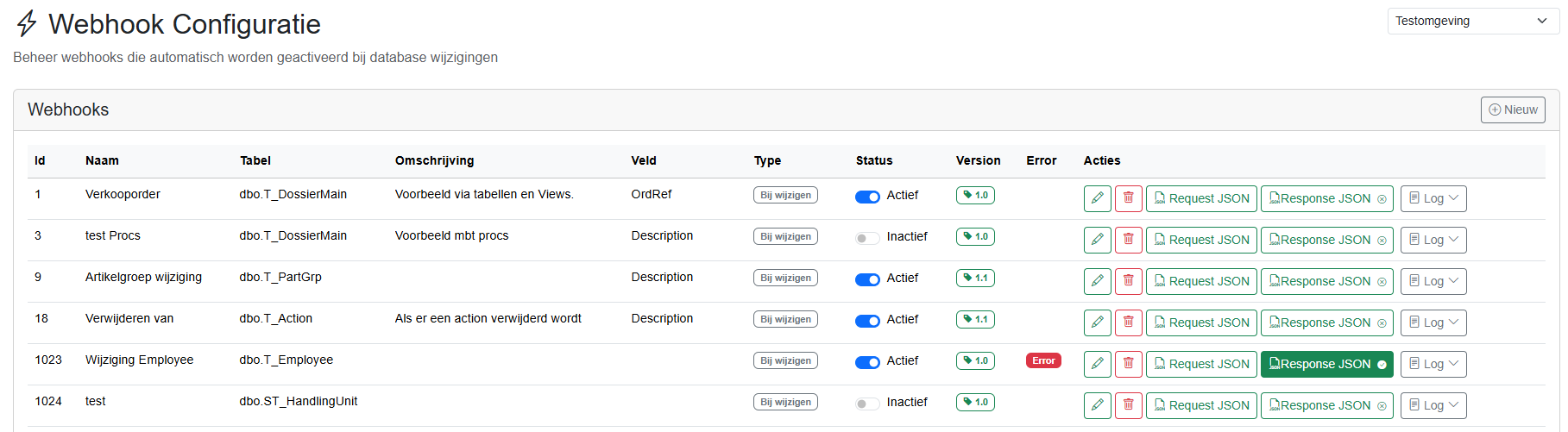Select the dbo.ST_HandlingUnit table cell
This screenshot has width=1568, height=432.
(x=299, y=401)
